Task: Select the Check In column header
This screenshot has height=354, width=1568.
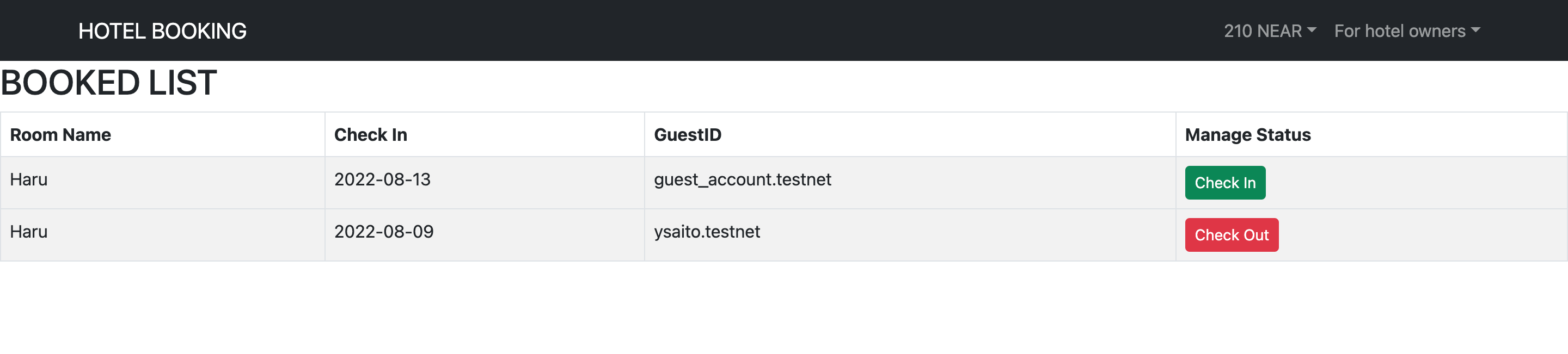Action: 485,134
